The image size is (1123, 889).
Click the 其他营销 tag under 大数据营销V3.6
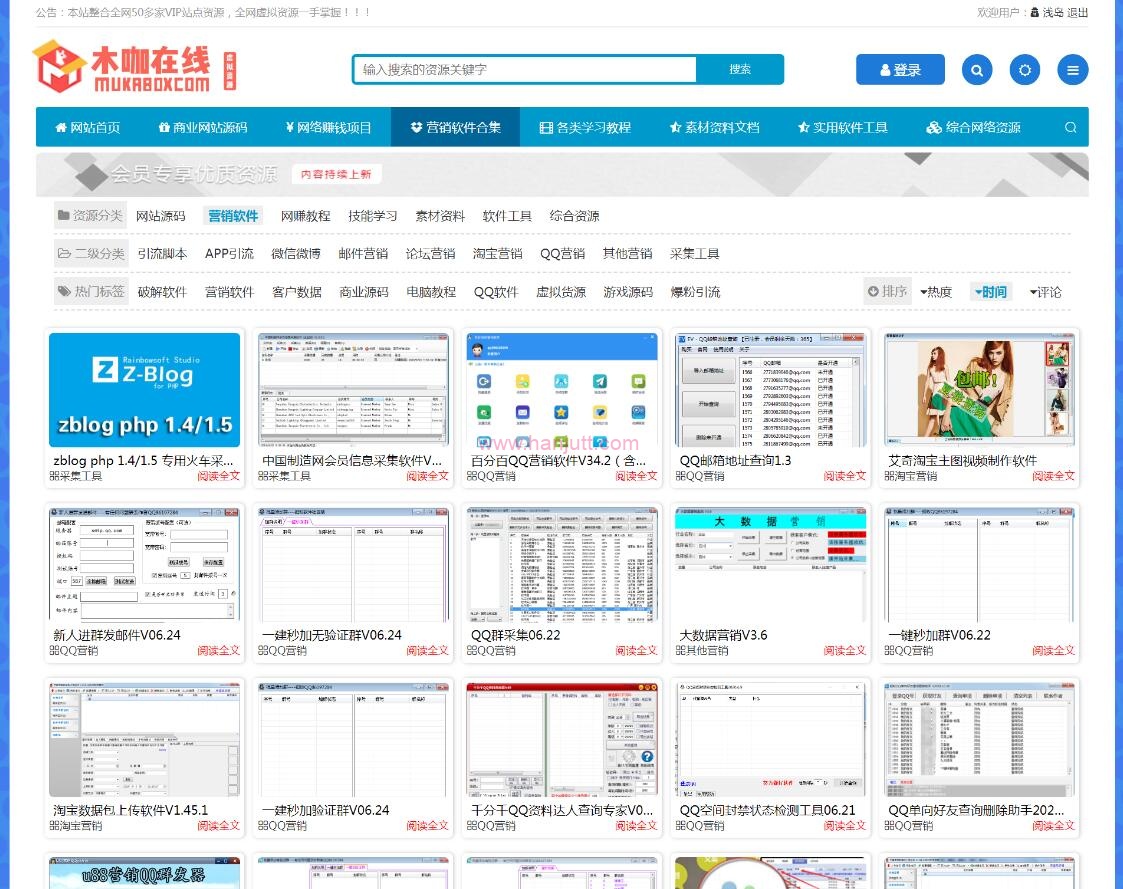[x=702, y=651]
